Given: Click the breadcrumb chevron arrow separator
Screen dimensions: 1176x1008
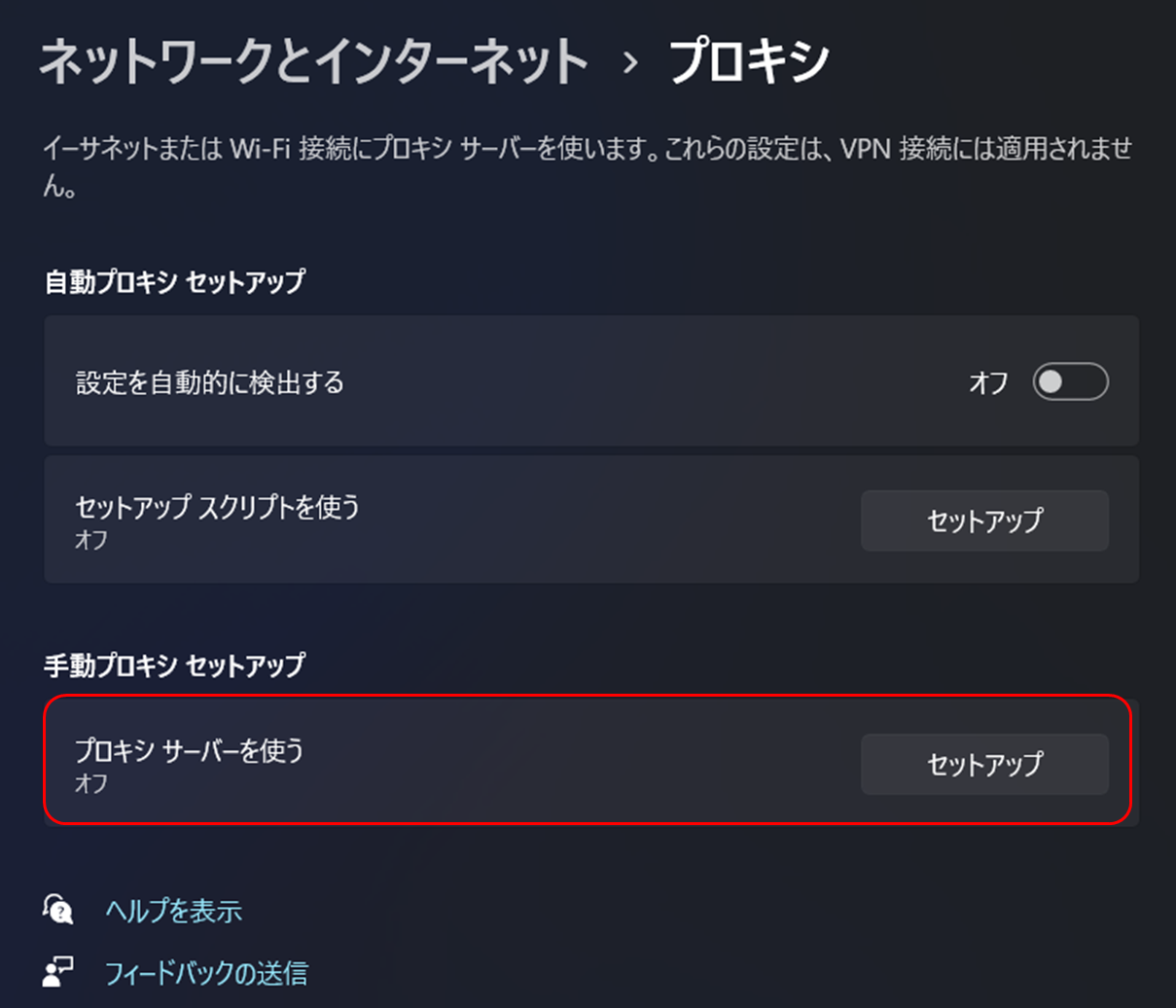Looking at the screenshot, I should pyautogui.click(x=630, y=63).
